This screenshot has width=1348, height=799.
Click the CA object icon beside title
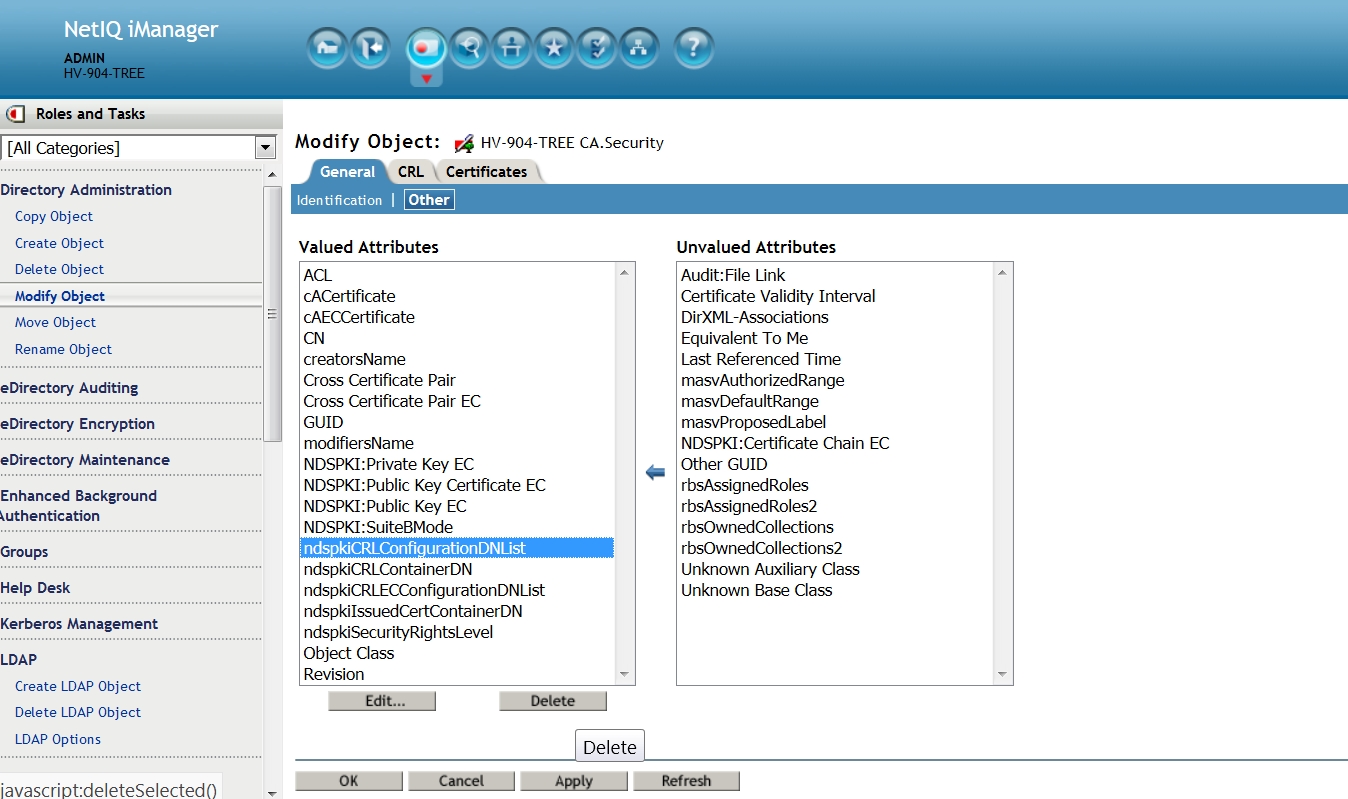tap(464, 143)
